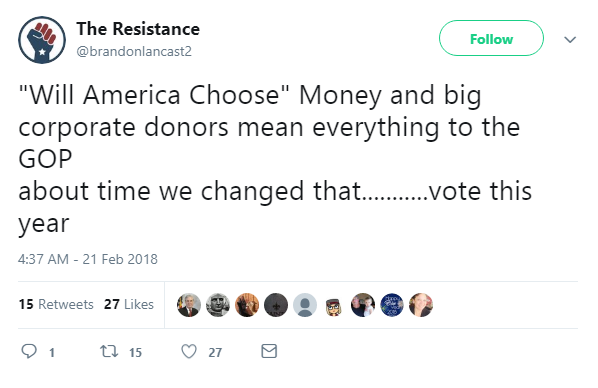Open first liker avatar of suited man
This screenshot has width=598, height=388.
coord(189,305)
